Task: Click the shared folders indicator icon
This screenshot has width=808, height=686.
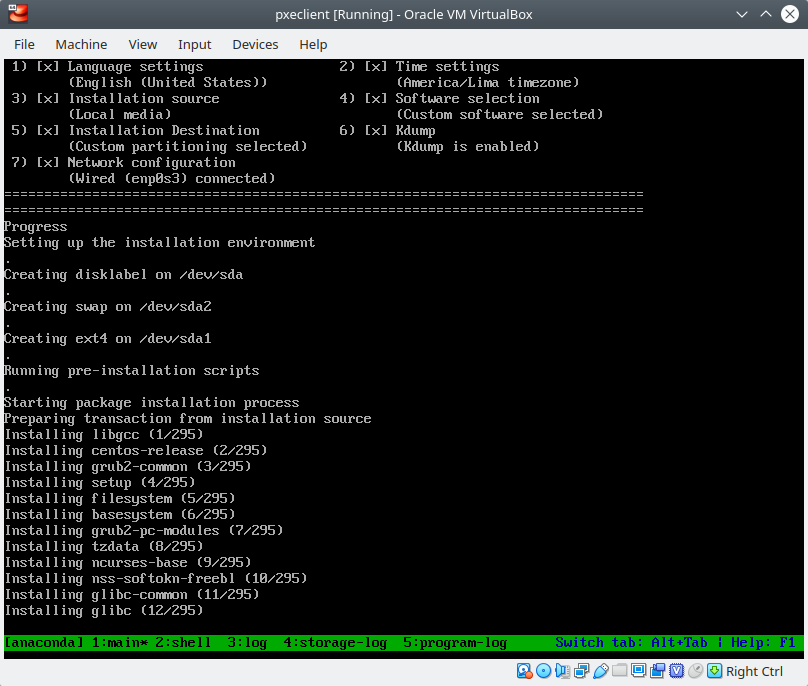Action: click(619, 671)
